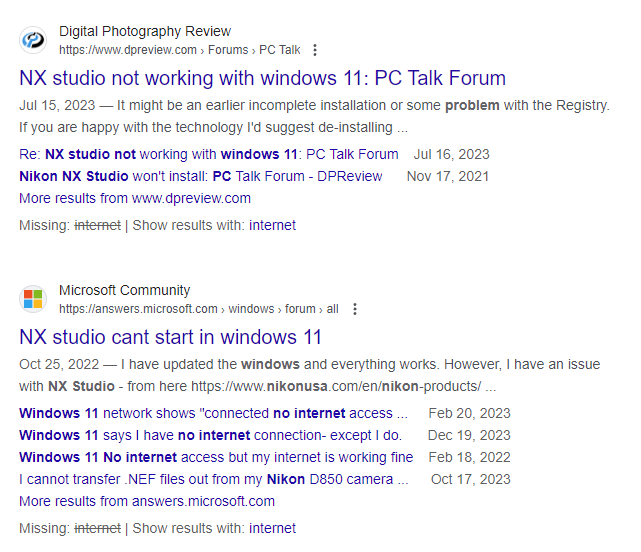641x552 pixels.
Task: Click the 'Dec 19, 2023' sublink date
Action: (469, 435)
